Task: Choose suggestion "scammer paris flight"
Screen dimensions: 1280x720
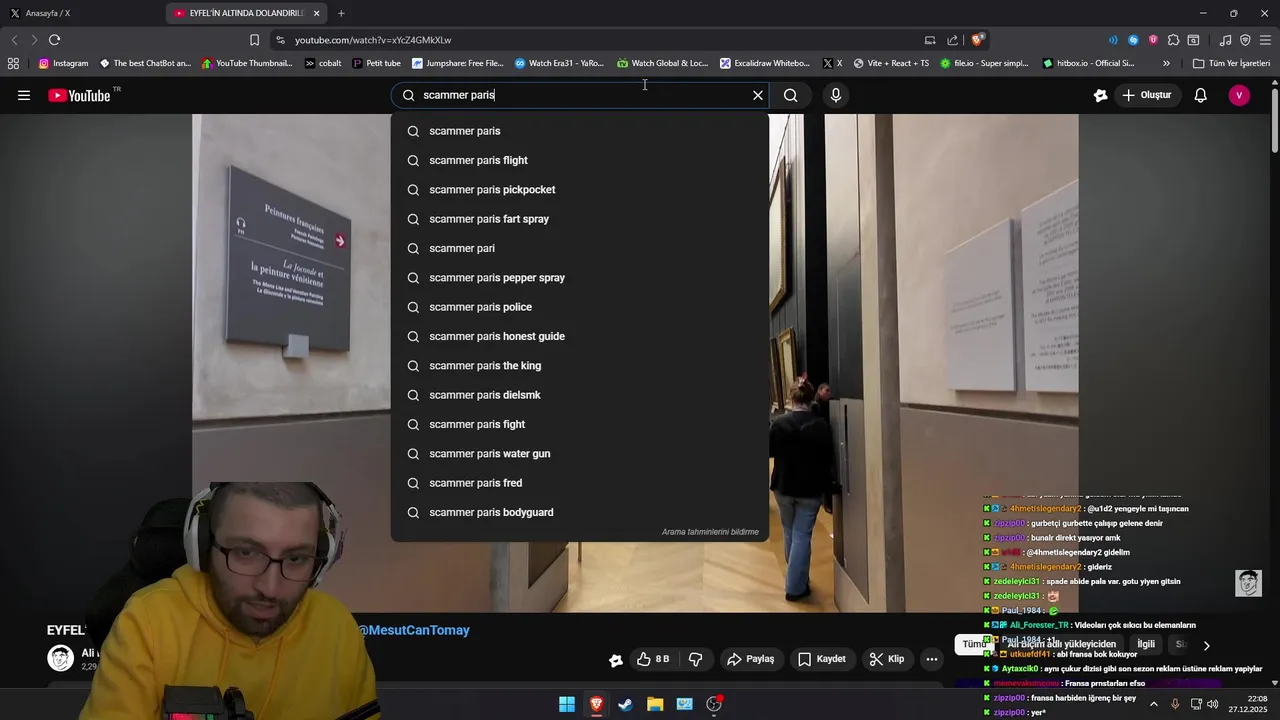Action: [579, 160]
